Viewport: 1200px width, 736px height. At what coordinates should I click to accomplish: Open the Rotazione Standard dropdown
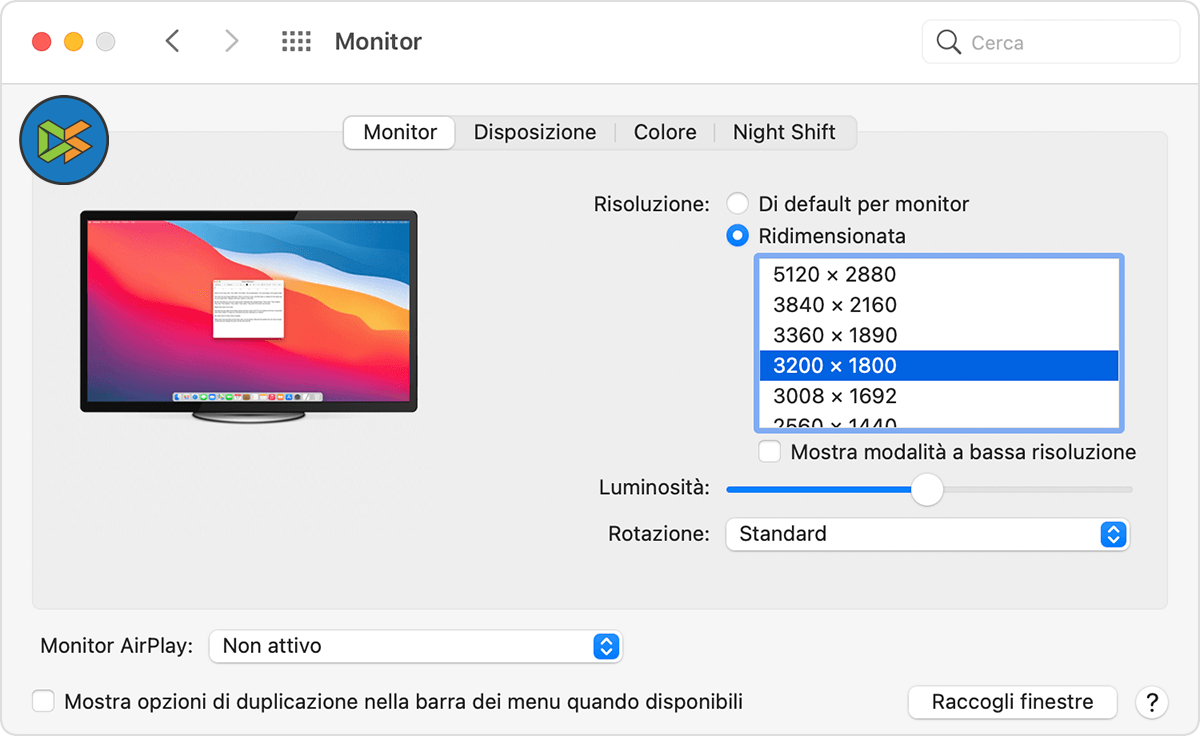(927, 534)
